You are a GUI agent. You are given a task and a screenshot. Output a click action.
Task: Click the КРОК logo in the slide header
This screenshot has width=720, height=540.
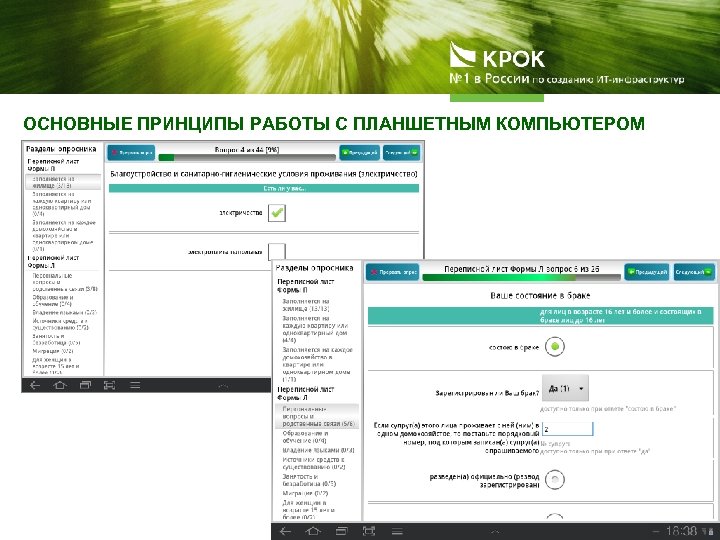coord(497,56)
